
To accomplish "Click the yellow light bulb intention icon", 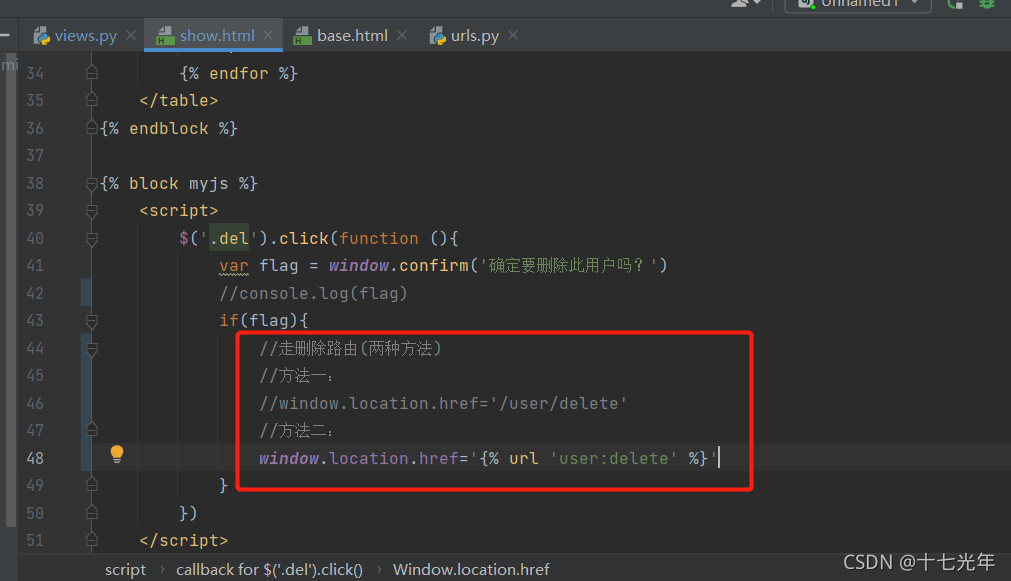I will [x=117, y=454].
